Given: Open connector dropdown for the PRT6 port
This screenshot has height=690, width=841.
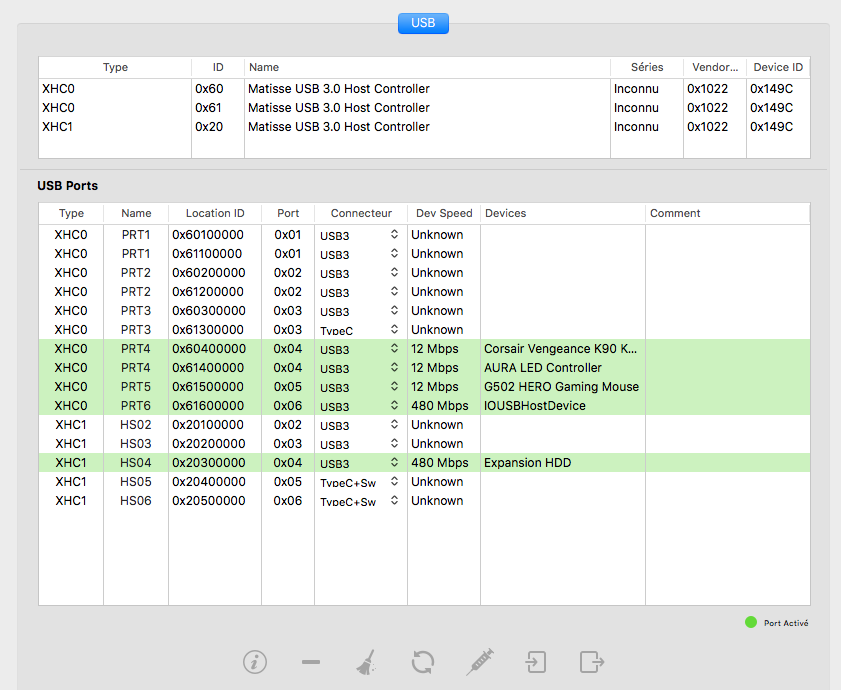Looking at the screenshot, I should point(394,406).
